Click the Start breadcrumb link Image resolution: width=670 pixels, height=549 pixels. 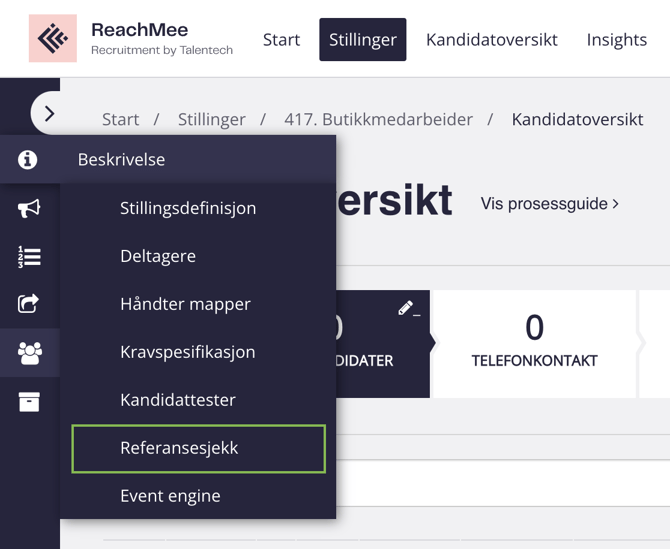pyautogui.click(x=120, y=120)
